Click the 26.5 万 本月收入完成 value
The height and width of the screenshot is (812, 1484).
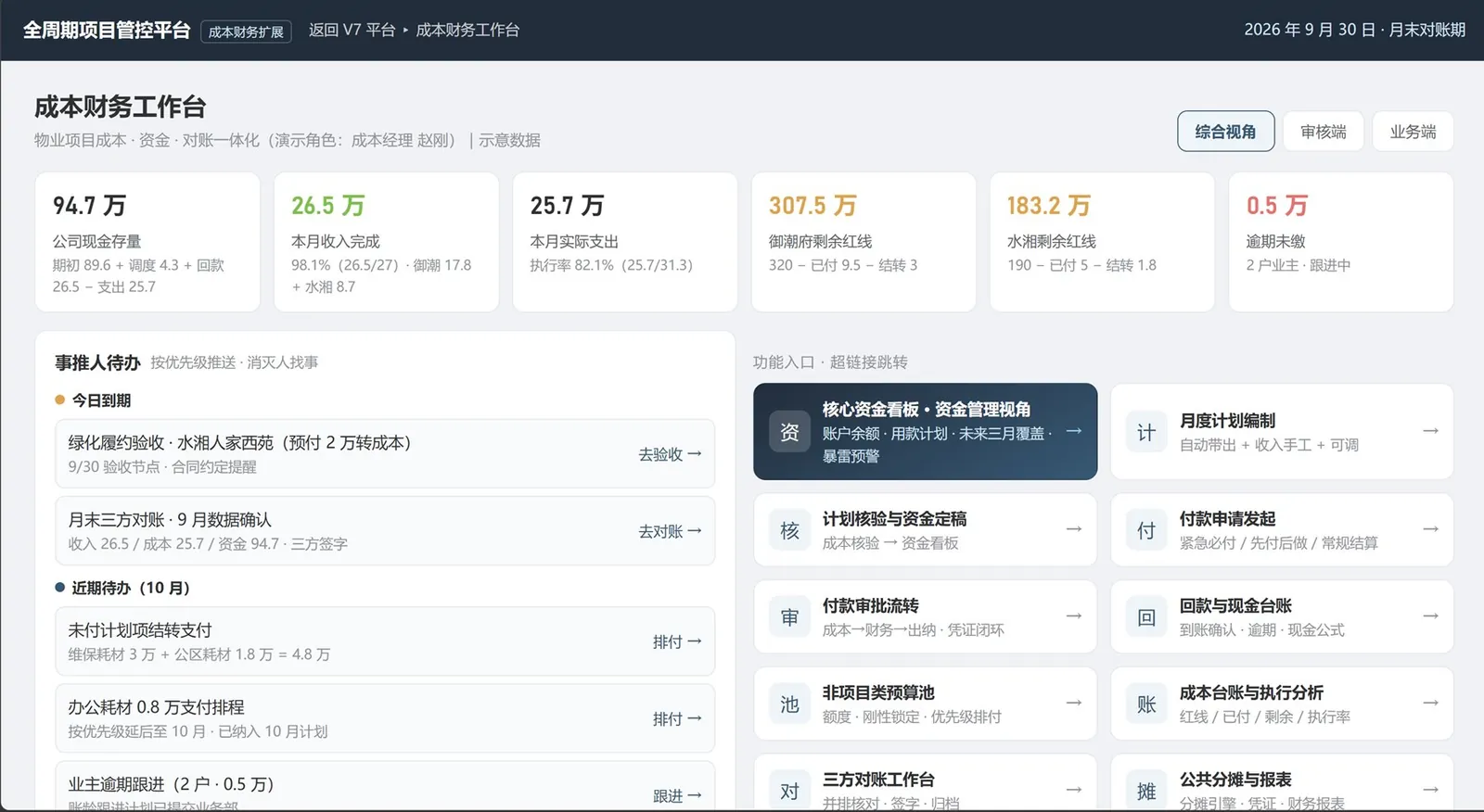click(x=328, y=205)
